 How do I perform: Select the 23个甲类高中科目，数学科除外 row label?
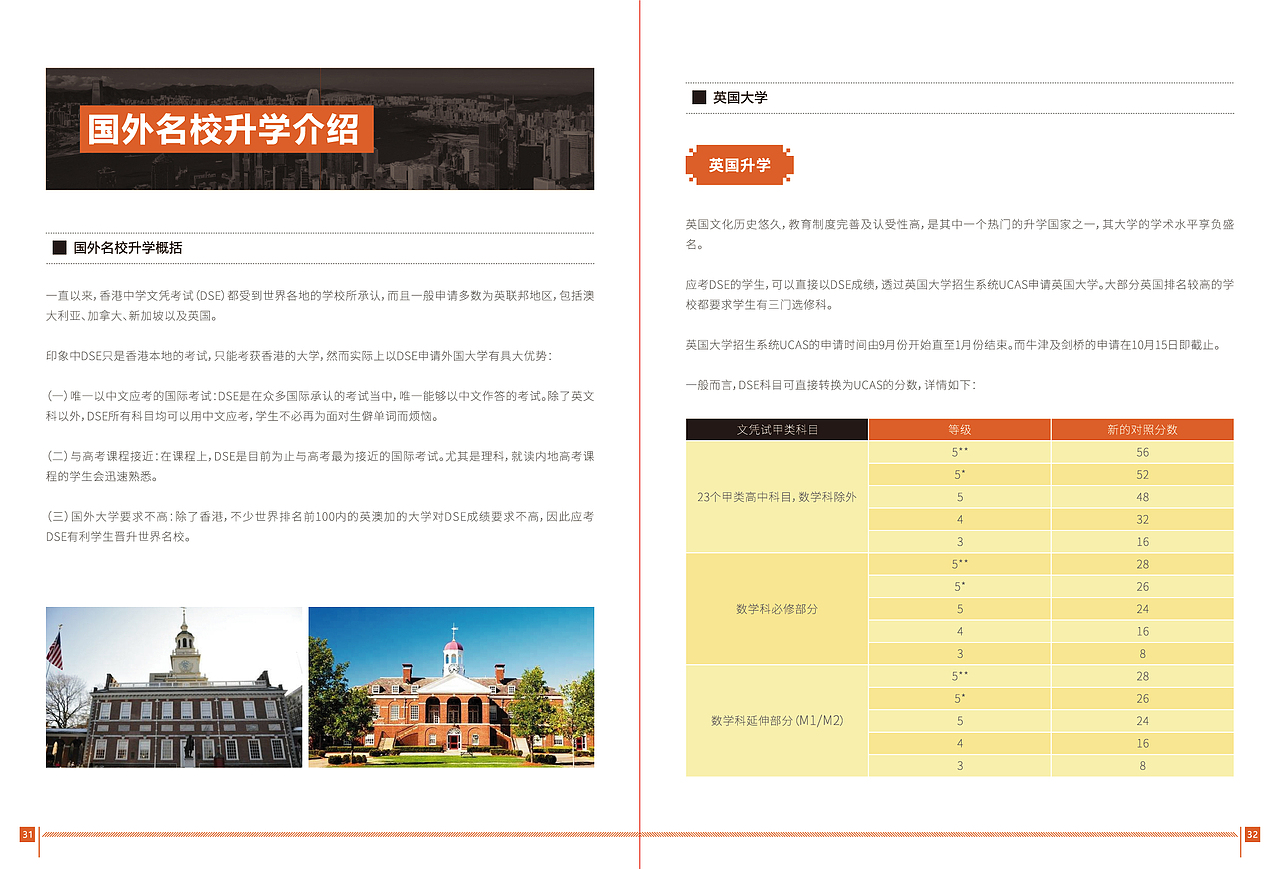[x=776, y=496]
